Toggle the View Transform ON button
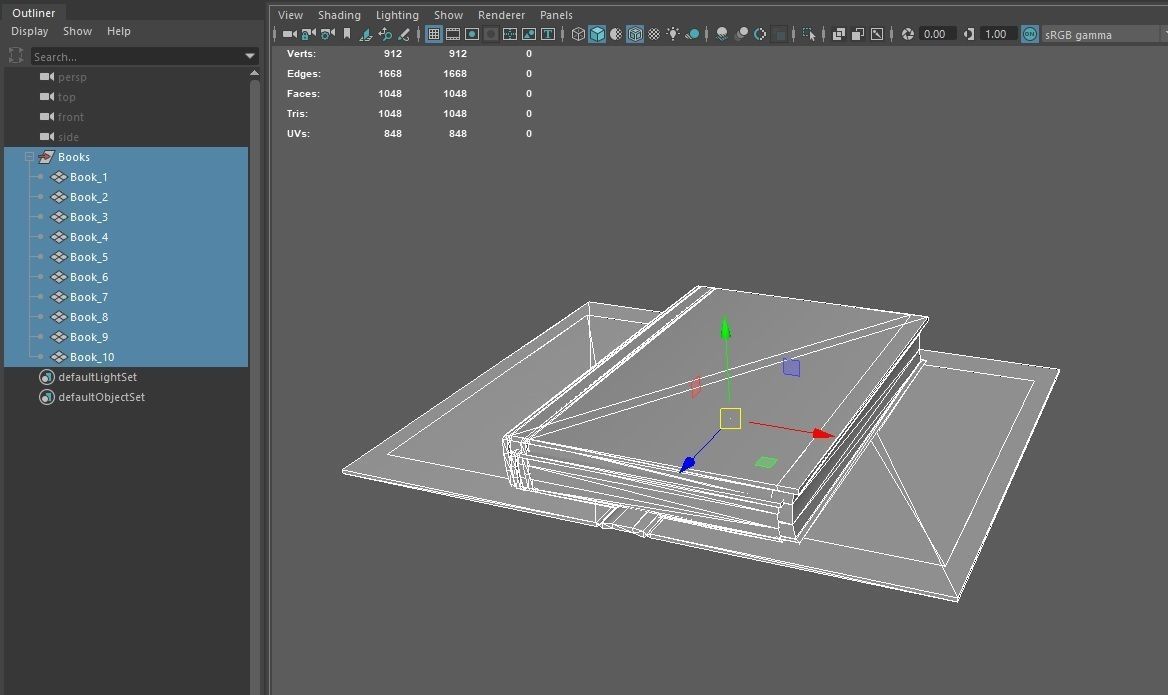 pyautogui.click(x=1029, y=34)
